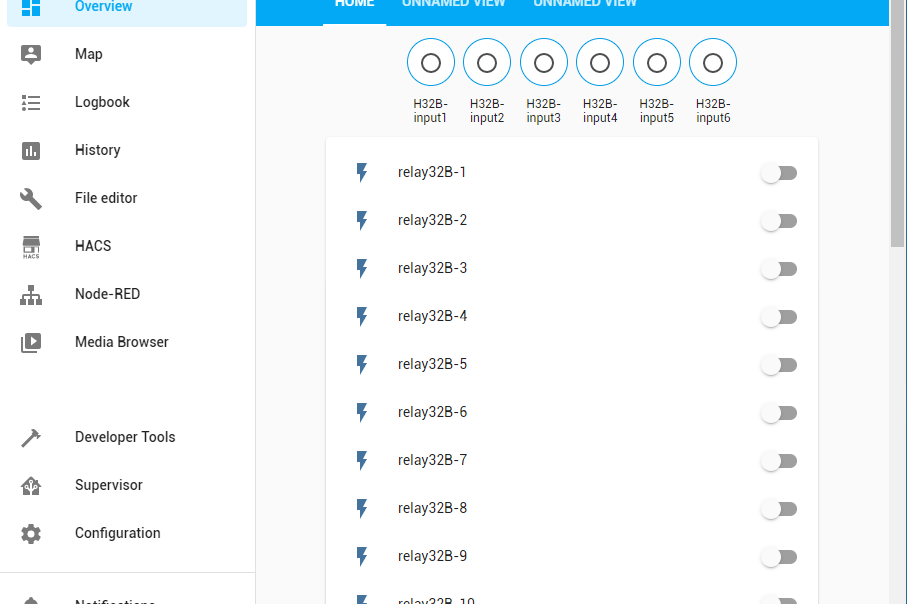Open the H32B-input6 state badge

(713, 64)
